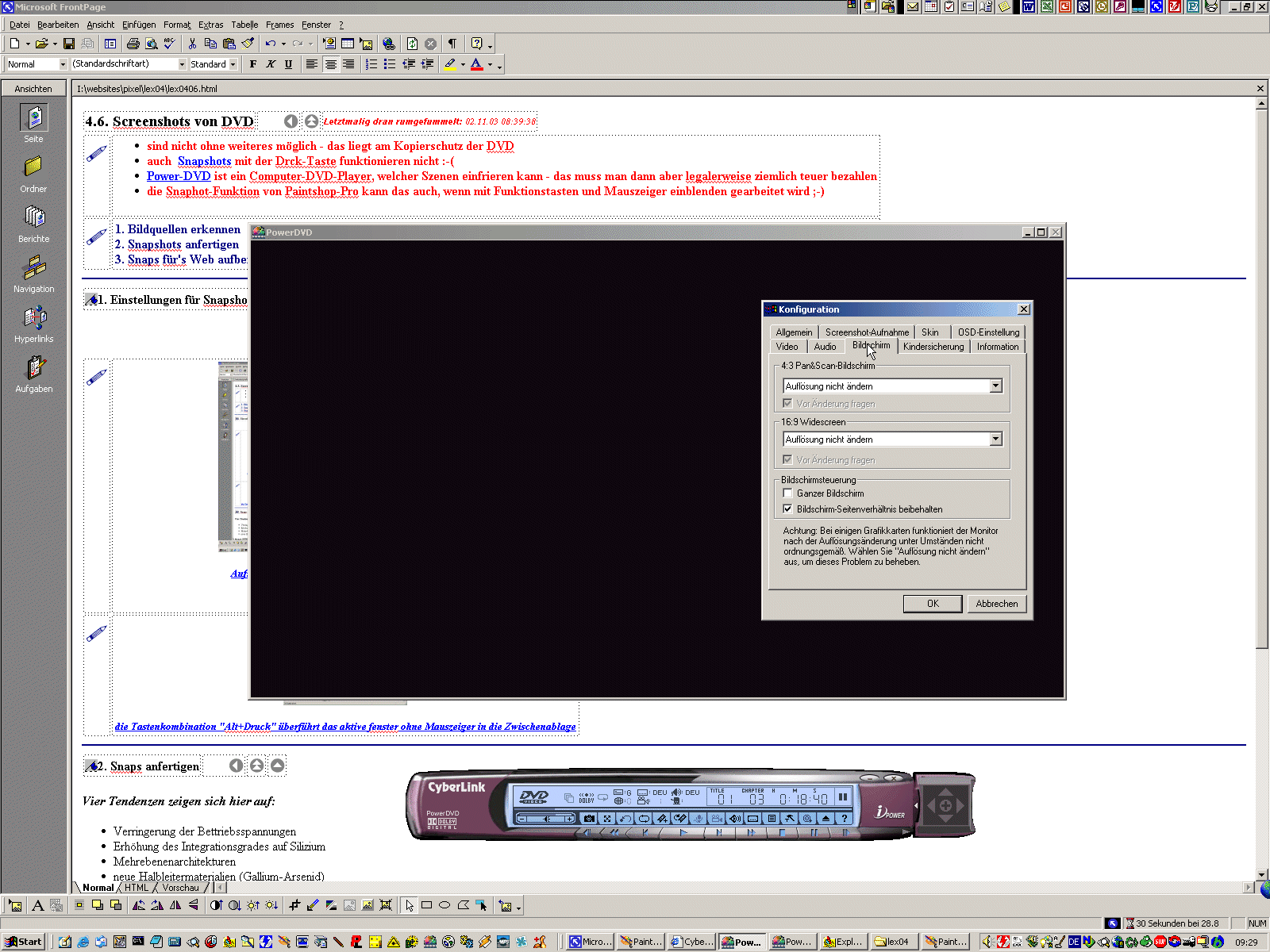
Task: Click the New page icon
Action: tap(14, 44)
